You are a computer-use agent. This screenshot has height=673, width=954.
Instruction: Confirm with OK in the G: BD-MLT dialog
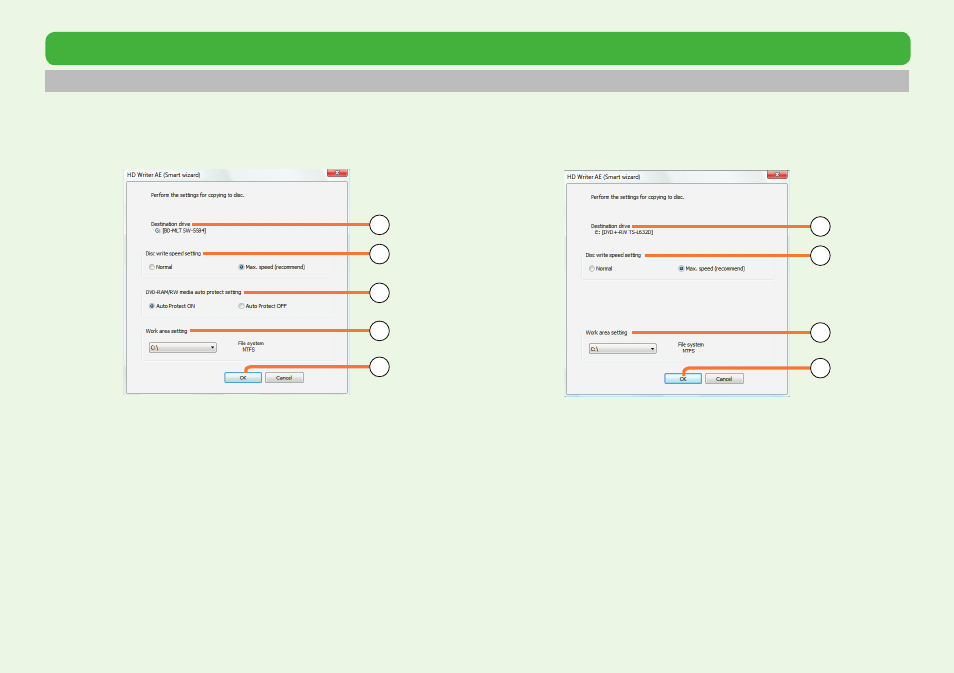(243, 378)
